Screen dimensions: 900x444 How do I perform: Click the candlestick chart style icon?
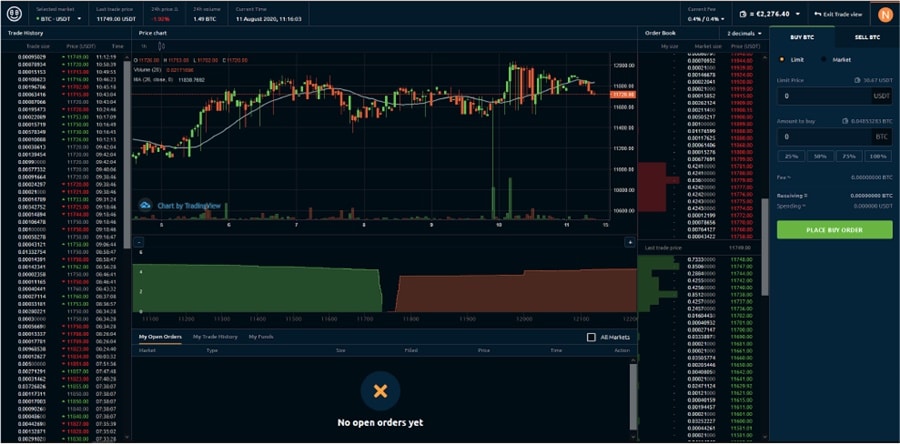[162, 46]
